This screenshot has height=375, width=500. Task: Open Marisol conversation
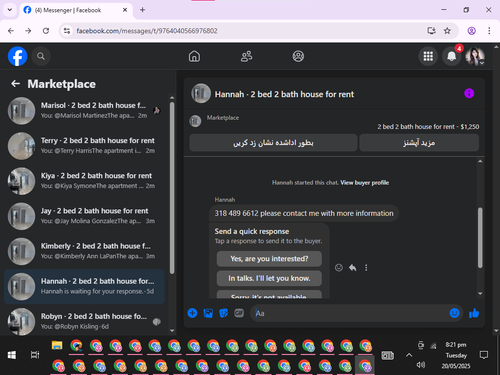84,110
